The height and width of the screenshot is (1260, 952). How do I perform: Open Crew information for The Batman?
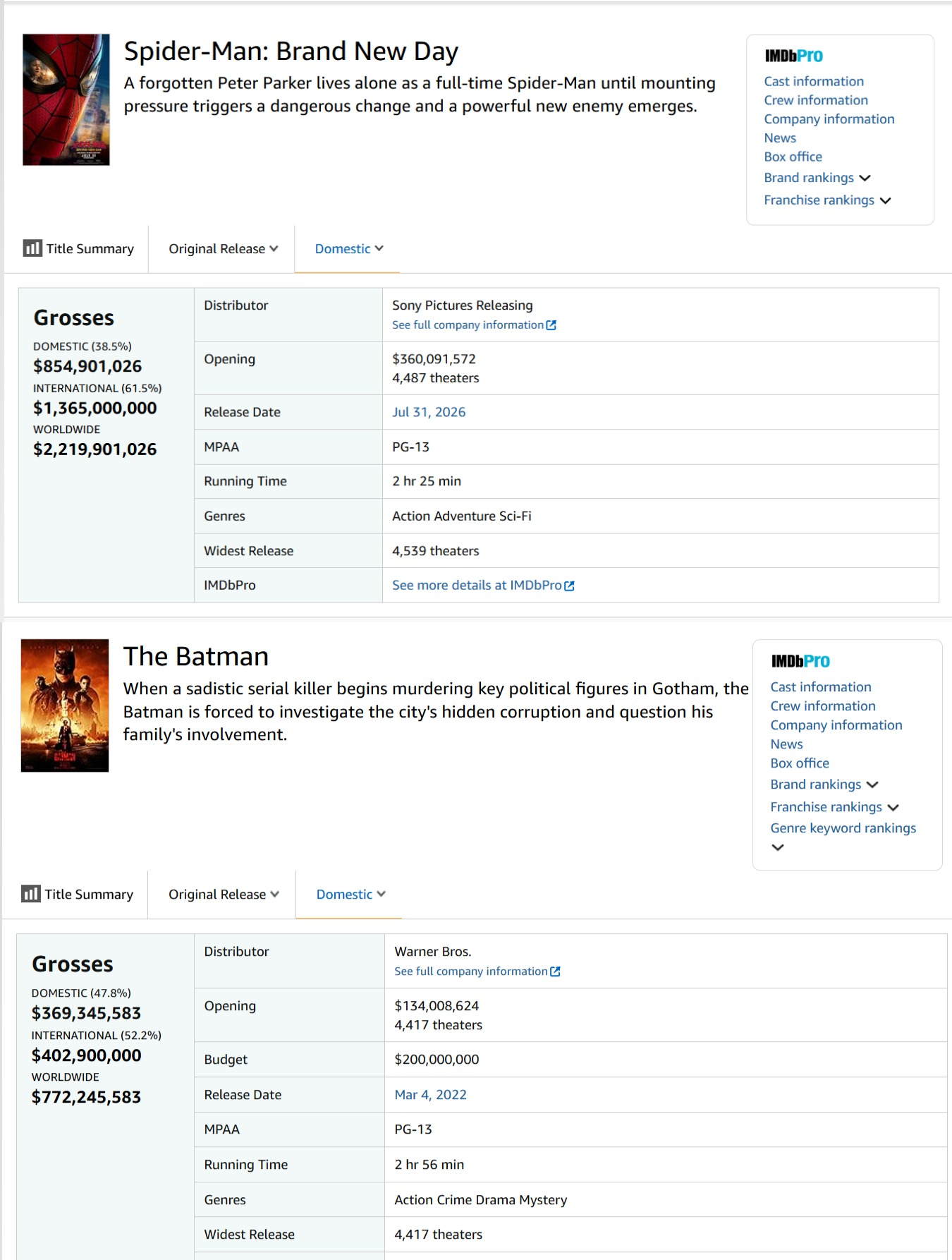pyautogui.click(x=823, y=706)
